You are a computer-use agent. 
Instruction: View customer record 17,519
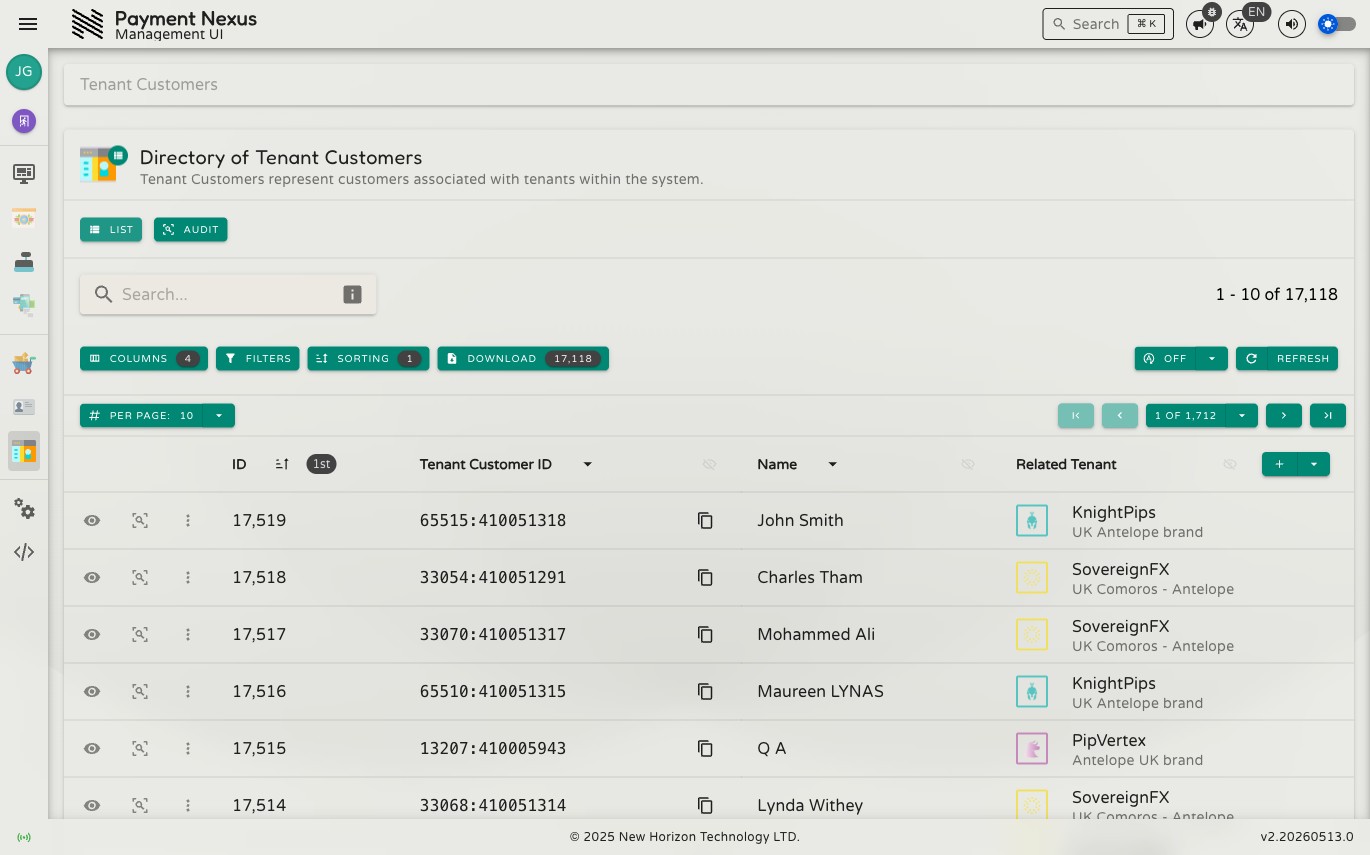point(92,520)
